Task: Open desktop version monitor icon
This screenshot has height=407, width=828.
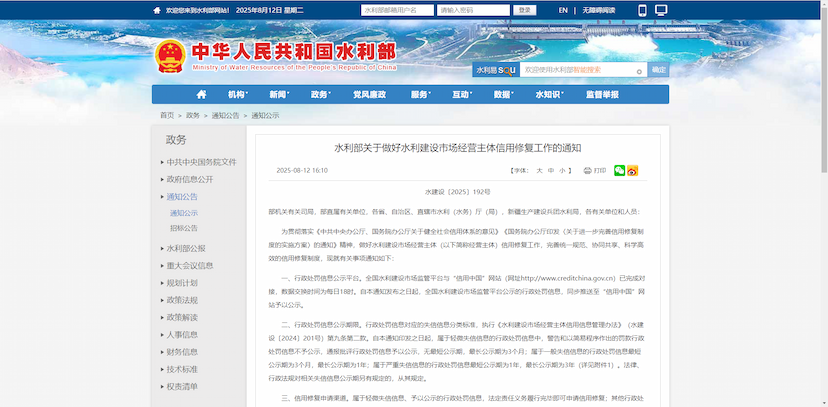Action: [661, 10]
